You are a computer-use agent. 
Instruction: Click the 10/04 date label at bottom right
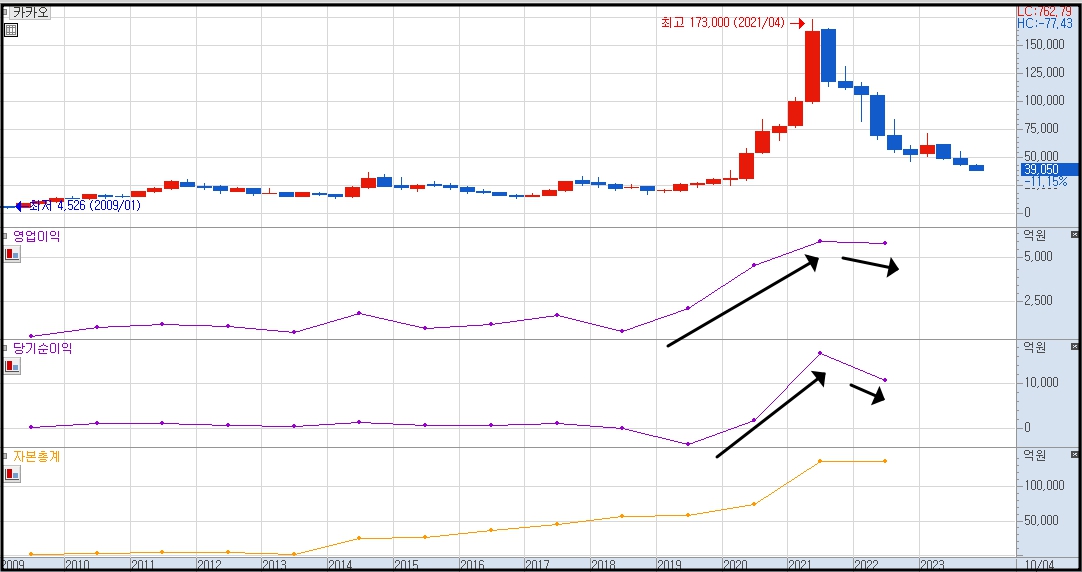tap(1042, 564)
